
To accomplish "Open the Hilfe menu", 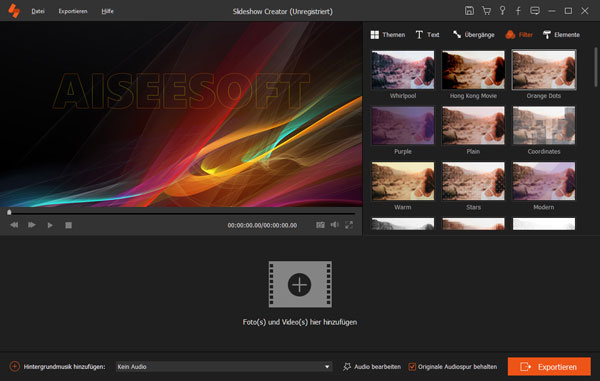I will (107, 11).
